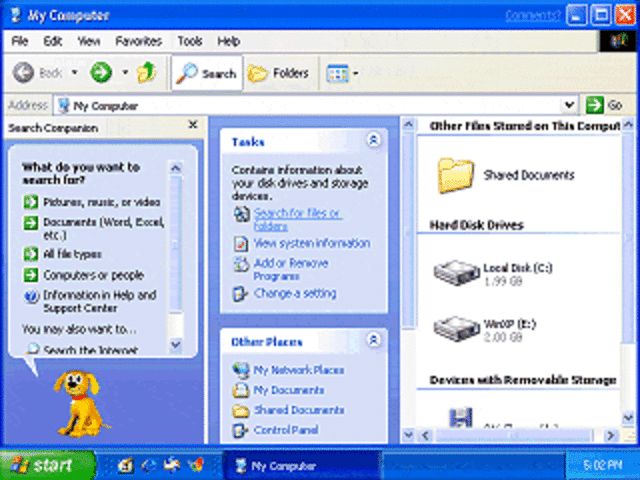This screenshot has width=640, height=480.
Task: Click the View system information icon
Action: click(x=241, y=244)
